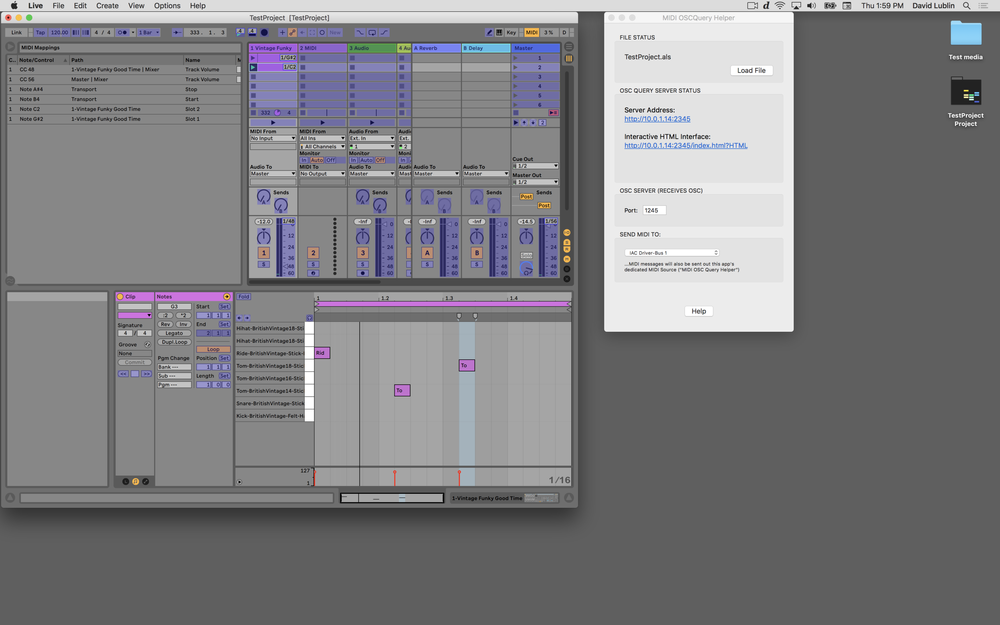Solo Return B with its S button
Screen dimensions: 1000x625
[476, 264]
